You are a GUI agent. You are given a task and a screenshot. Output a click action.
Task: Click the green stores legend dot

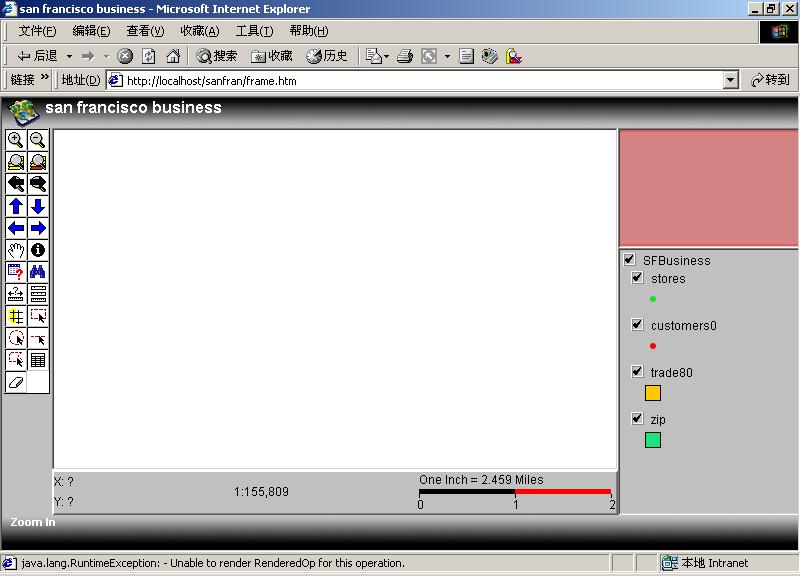tap(653, 299)
